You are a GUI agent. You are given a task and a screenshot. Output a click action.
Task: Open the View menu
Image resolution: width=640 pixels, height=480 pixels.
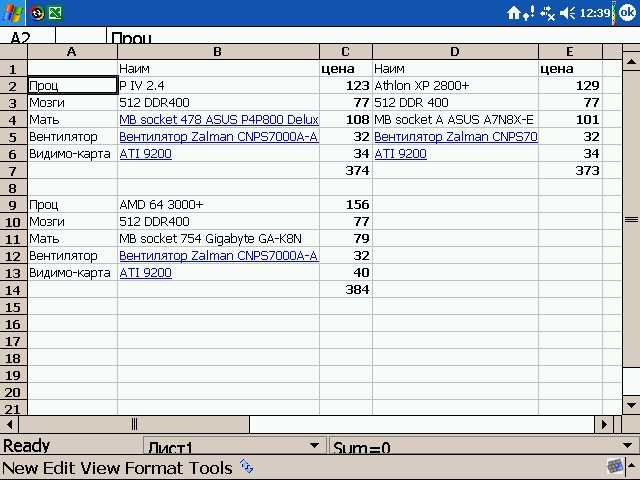100,468
